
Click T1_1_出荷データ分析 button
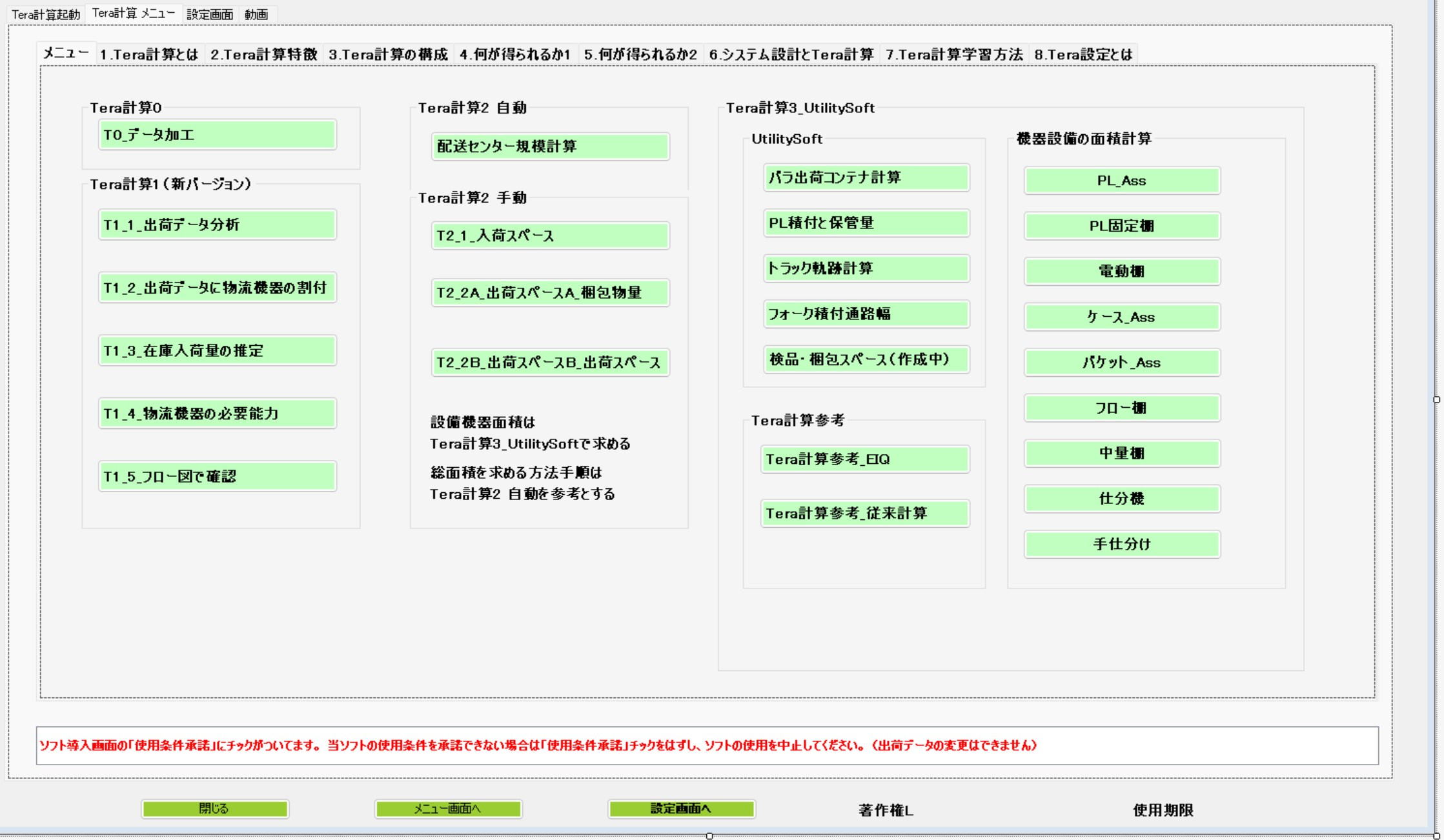[217, 225]
